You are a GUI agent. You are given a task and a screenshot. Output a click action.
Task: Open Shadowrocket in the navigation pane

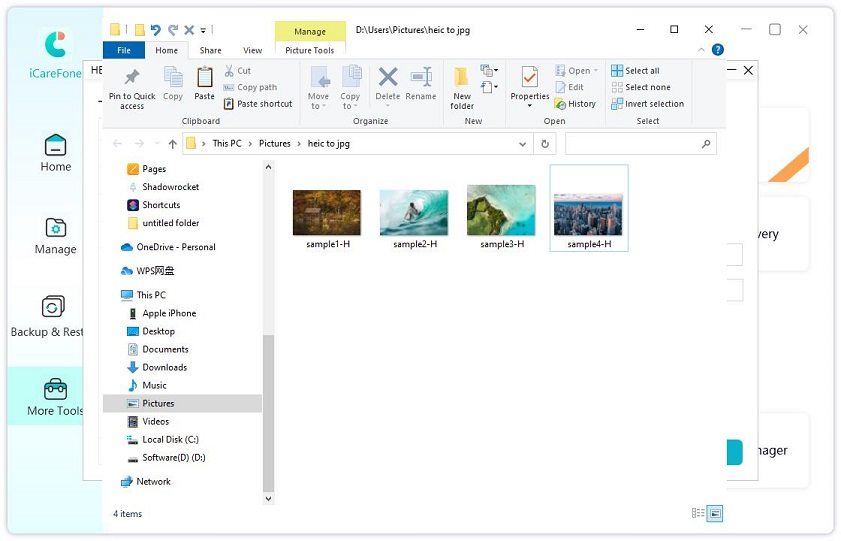163,187
